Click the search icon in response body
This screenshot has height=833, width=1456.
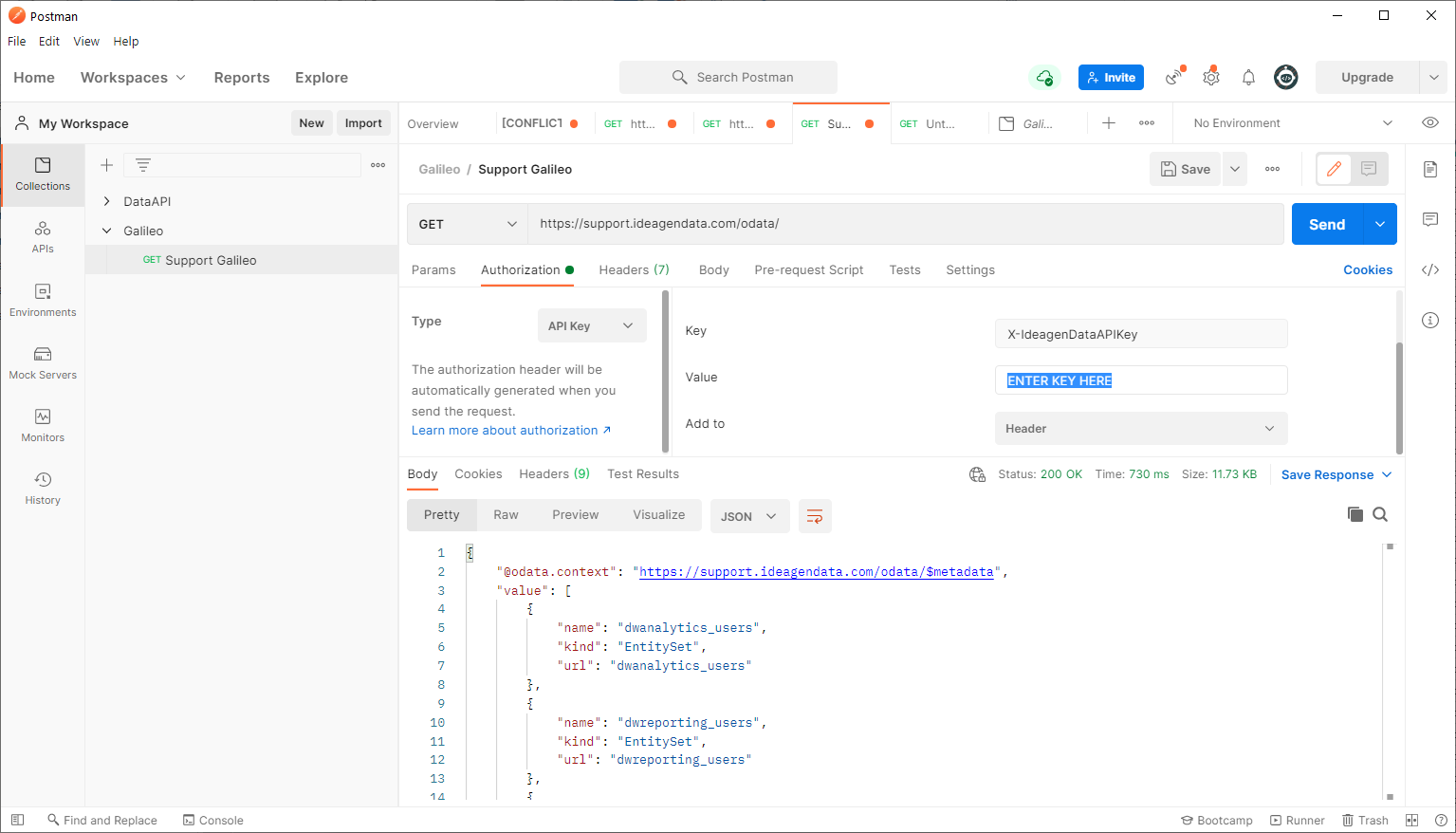1380,514
